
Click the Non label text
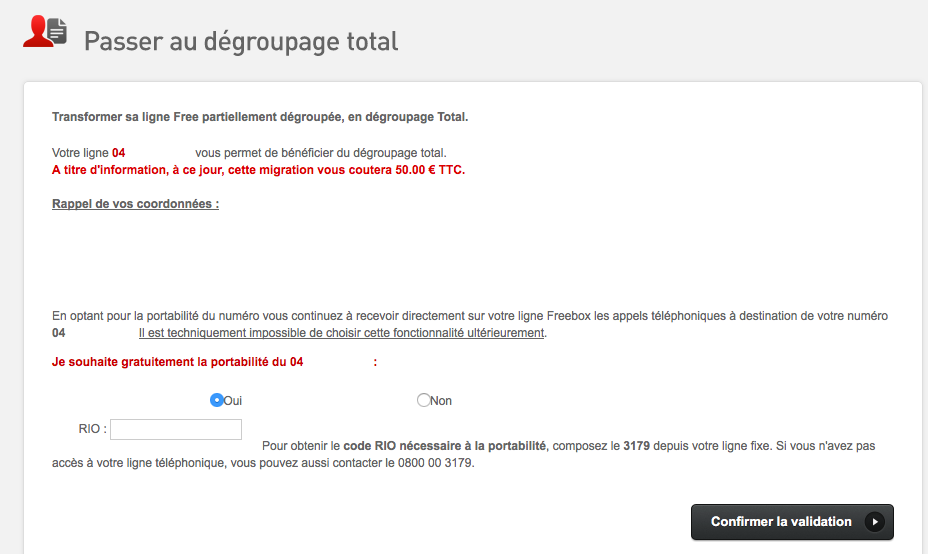coord(441,401)
